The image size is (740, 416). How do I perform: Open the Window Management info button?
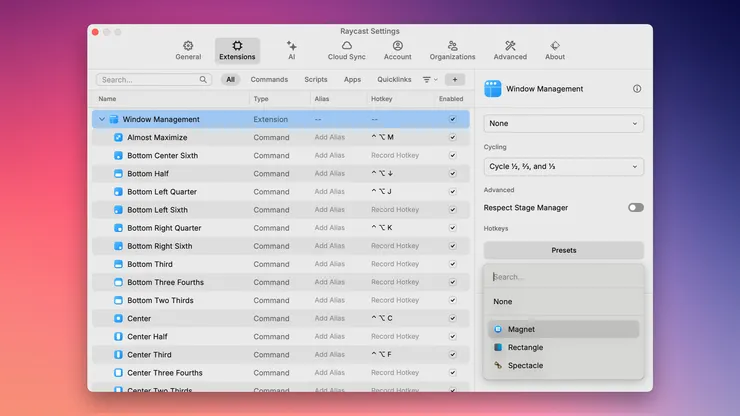pos(637,89)
